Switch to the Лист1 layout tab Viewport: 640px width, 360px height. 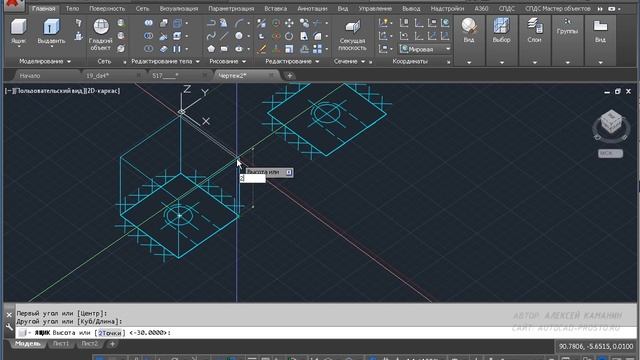coord(60,344)
